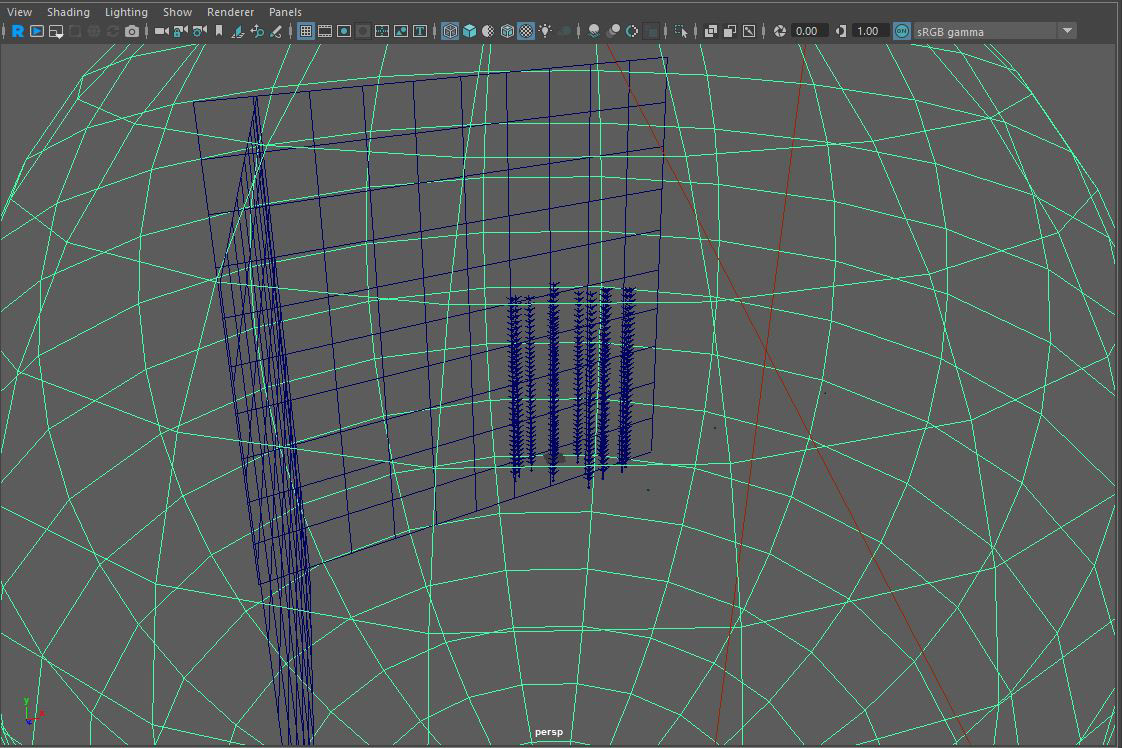The height and width of the screenshot is (748, 1122).
Task: Click the Exposure reset icon
Action: (x=779, y=31)
